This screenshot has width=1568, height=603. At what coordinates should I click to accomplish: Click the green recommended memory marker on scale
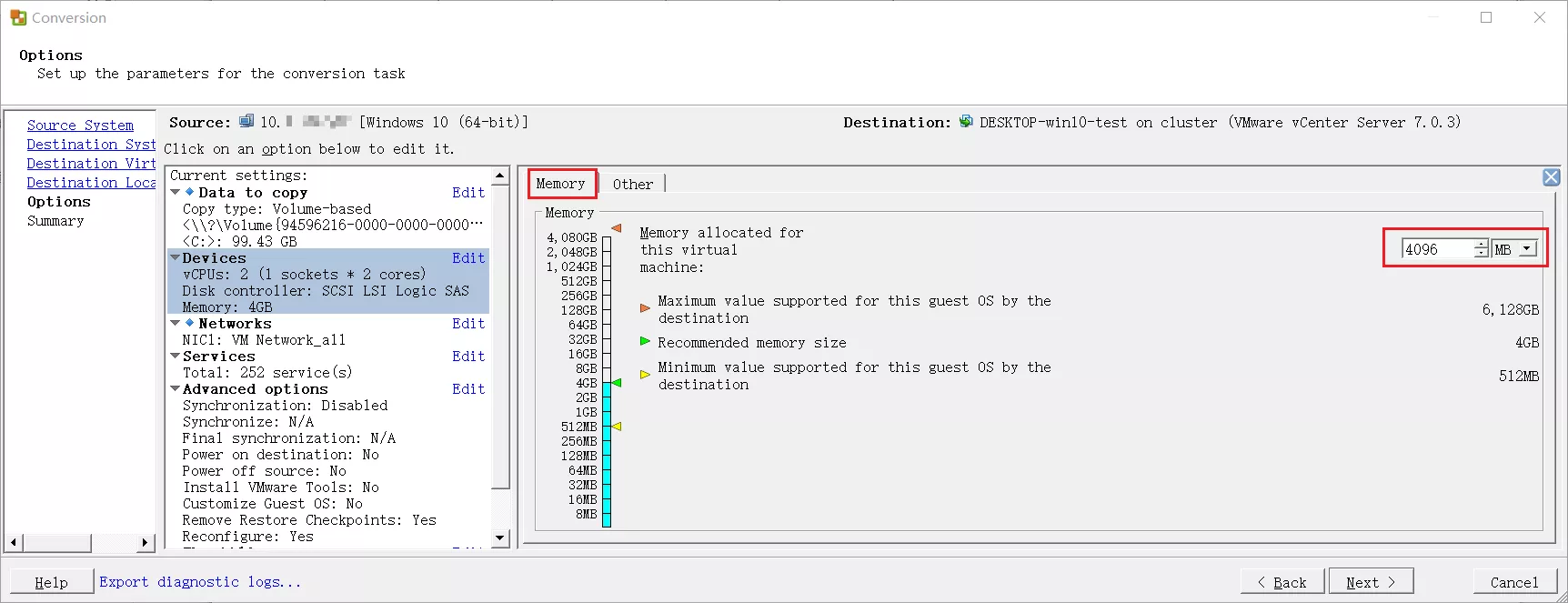617,383
